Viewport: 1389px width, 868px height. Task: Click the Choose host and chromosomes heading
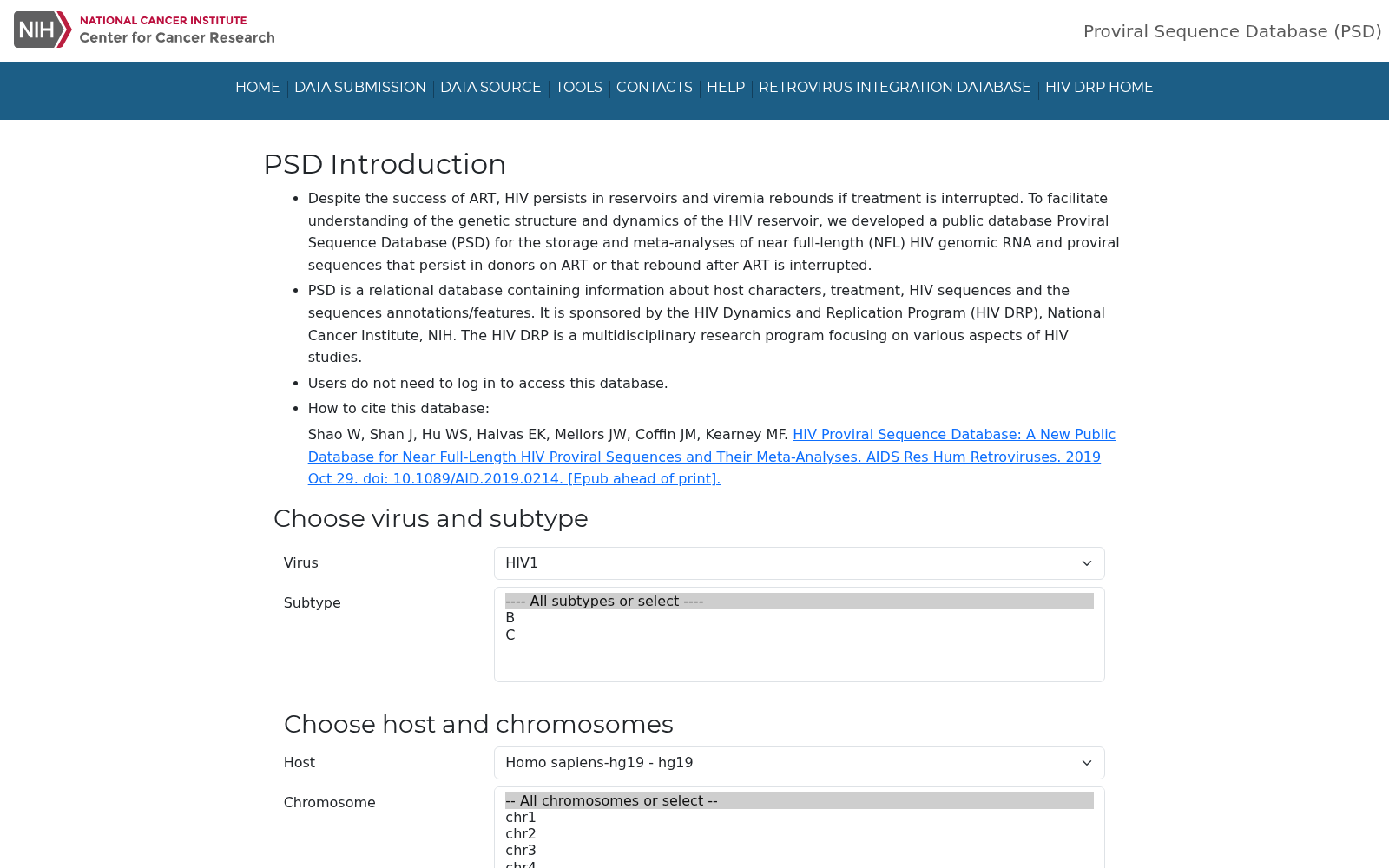coord(478,724)
